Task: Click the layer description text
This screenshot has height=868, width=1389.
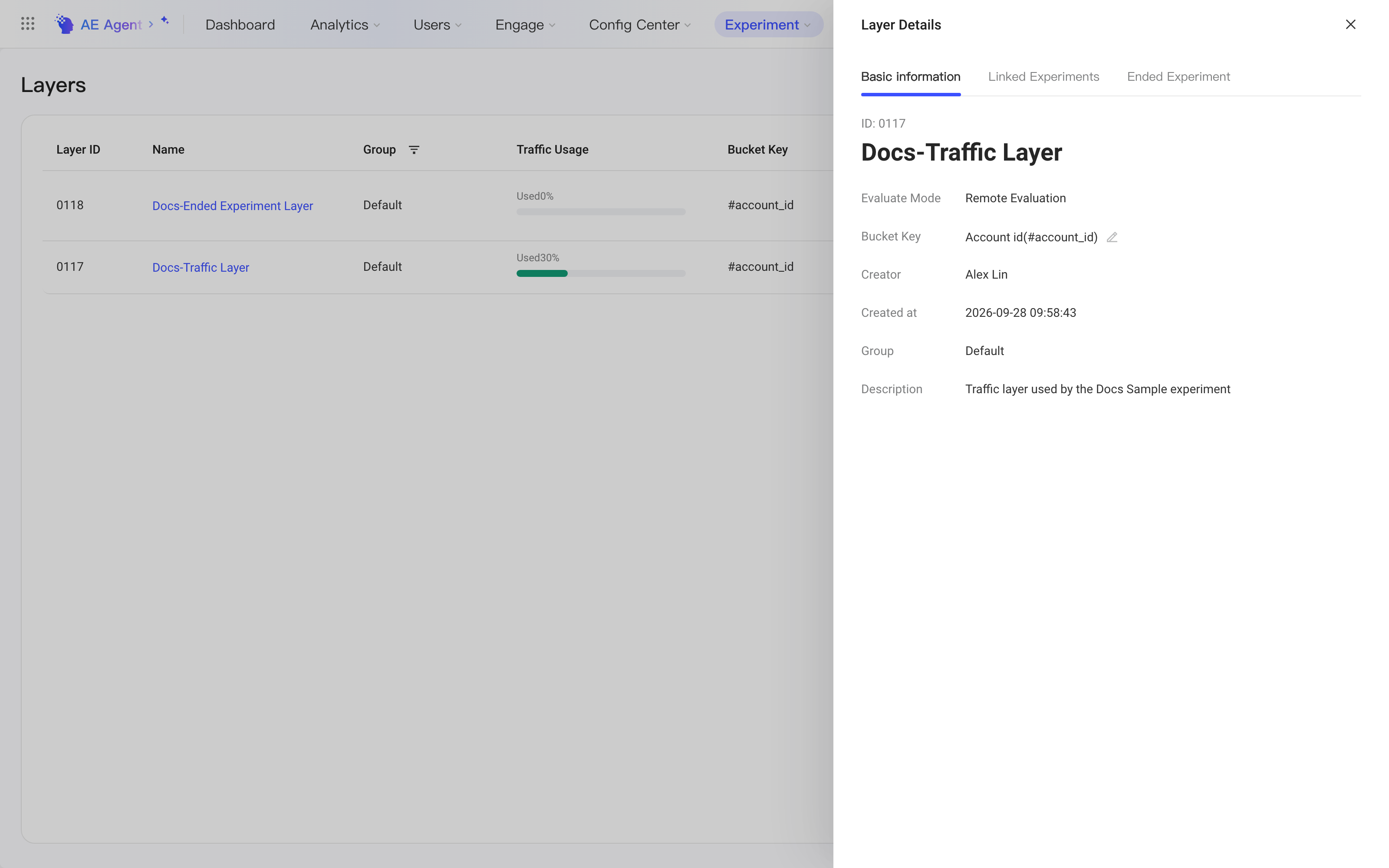Action: [1097, 389]
